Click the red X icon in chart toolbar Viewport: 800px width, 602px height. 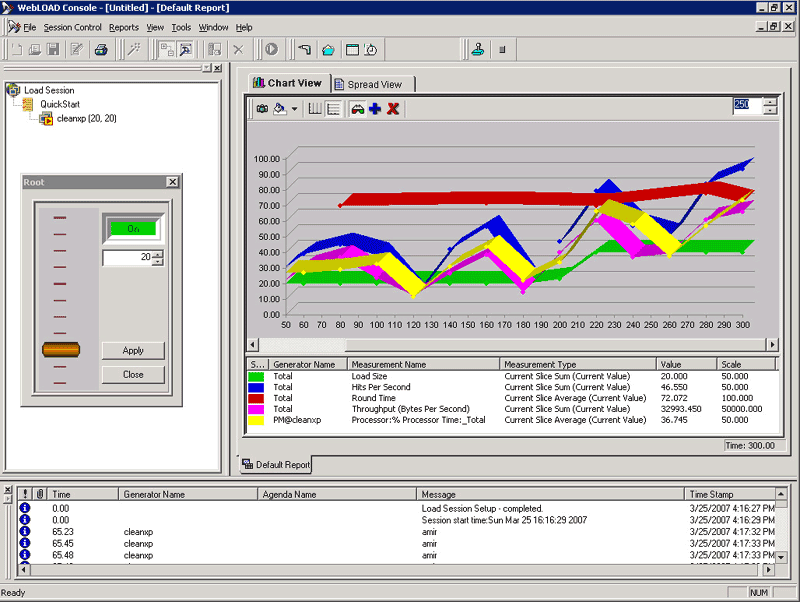[393, 109]
